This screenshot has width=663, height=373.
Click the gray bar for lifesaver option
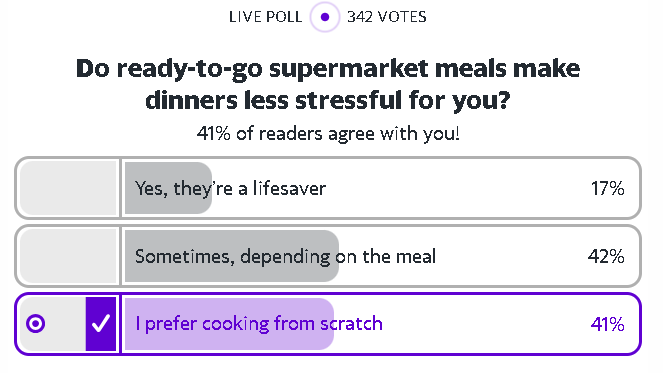168,188
